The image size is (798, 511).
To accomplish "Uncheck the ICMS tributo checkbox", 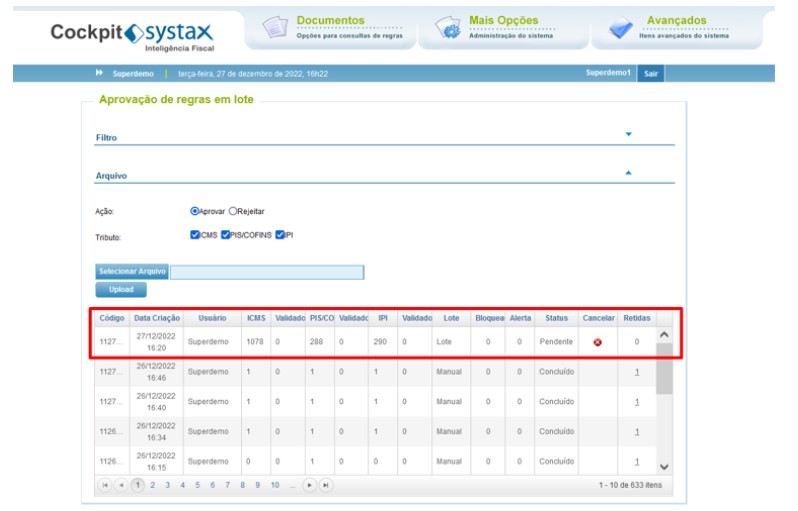I will (x=194, y=235).
